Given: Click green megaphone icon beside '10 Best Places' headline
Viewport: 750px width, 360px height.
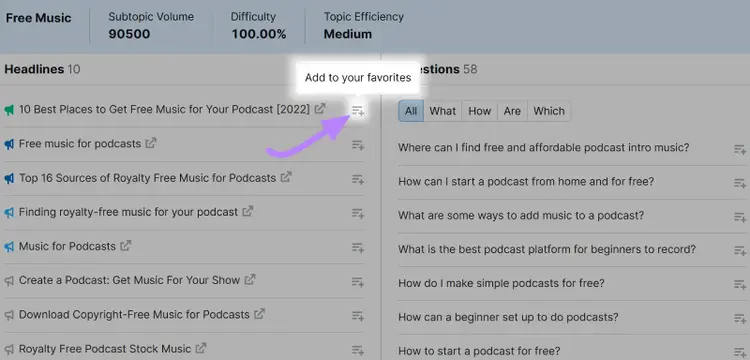Looking at the screenshot, I should tap(9, 110).
